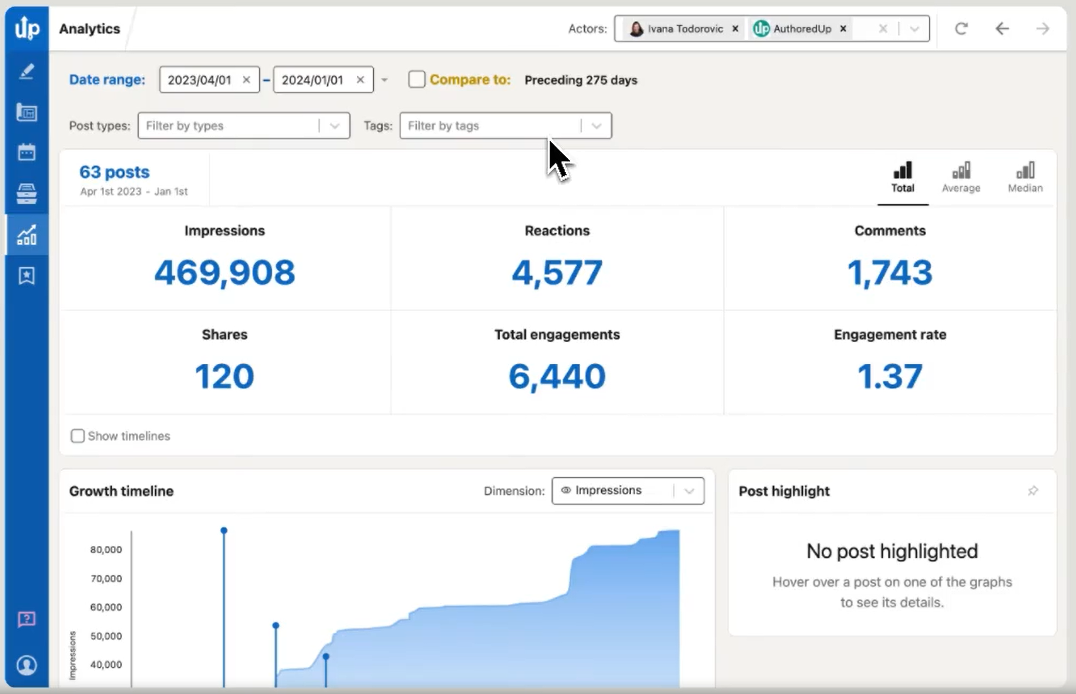The height and width of the screenshot is (694, 1076).
Task: Click the account icon at the sidebar bottom
Action: (26, 665)
